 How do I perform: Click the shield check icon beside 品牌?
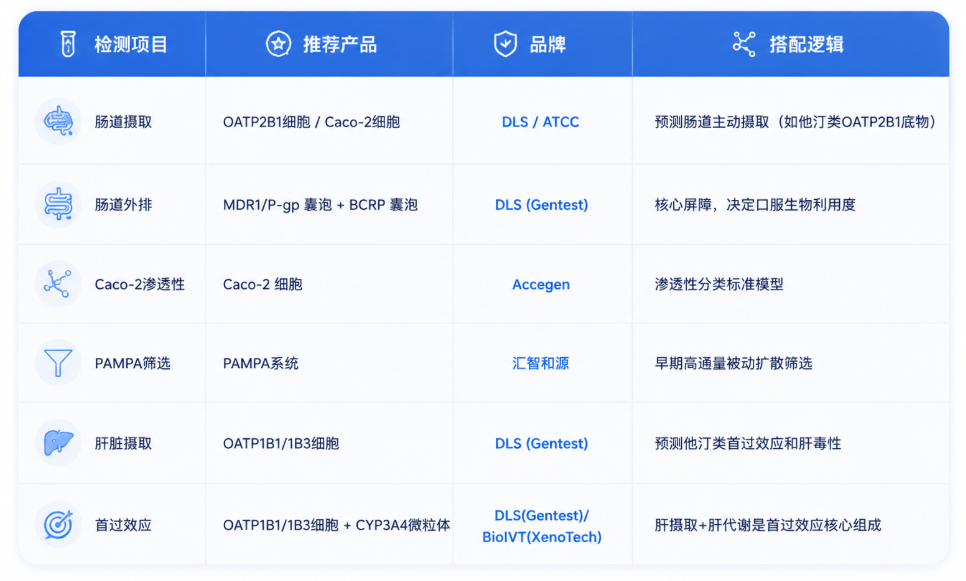(505, 44)
